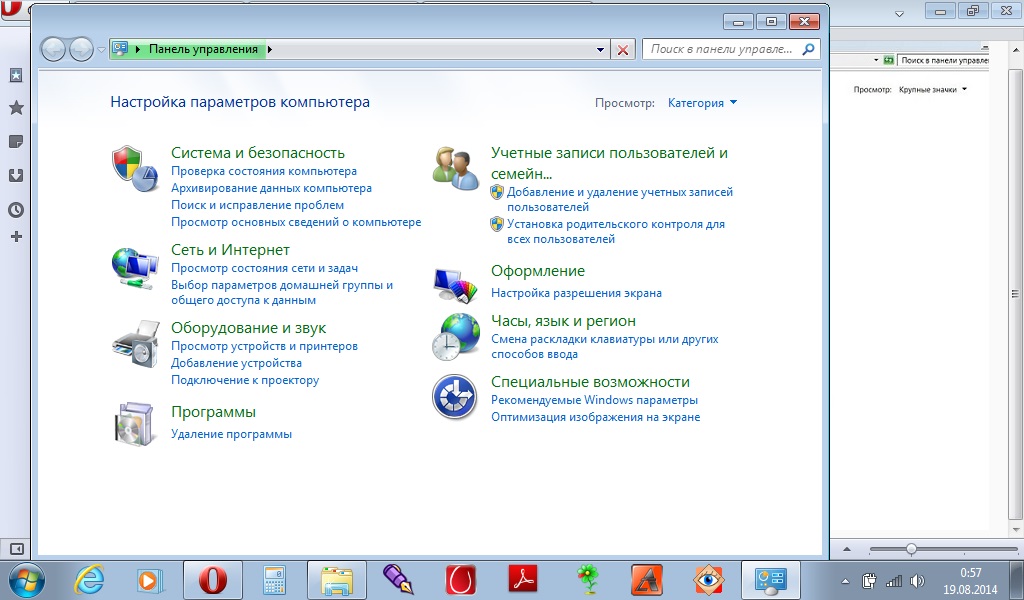Open the Добавление устройства link

pyautogui.click(x=236, y=363)
